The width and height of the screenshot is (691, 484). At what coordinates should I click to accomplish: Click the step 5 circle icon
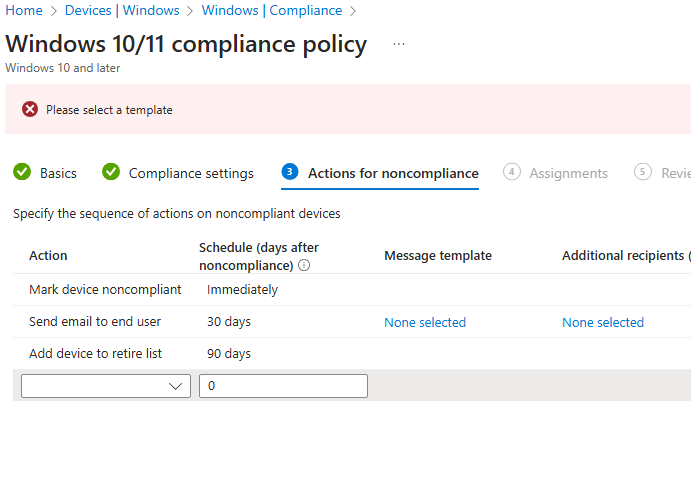point(643,172)
